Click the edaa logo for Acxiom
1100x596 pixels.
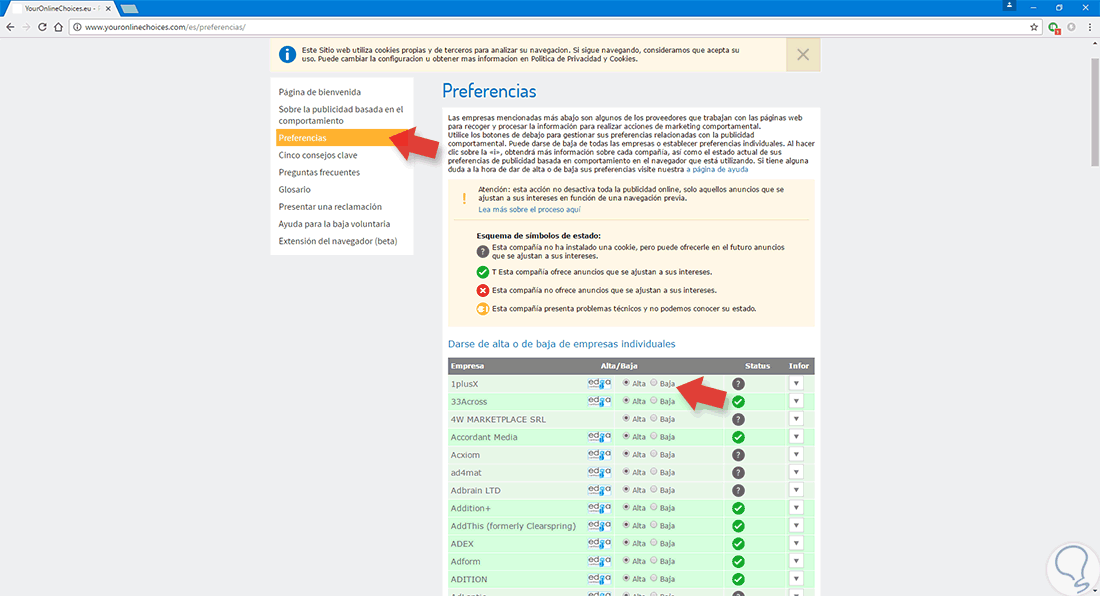[599, 454]
